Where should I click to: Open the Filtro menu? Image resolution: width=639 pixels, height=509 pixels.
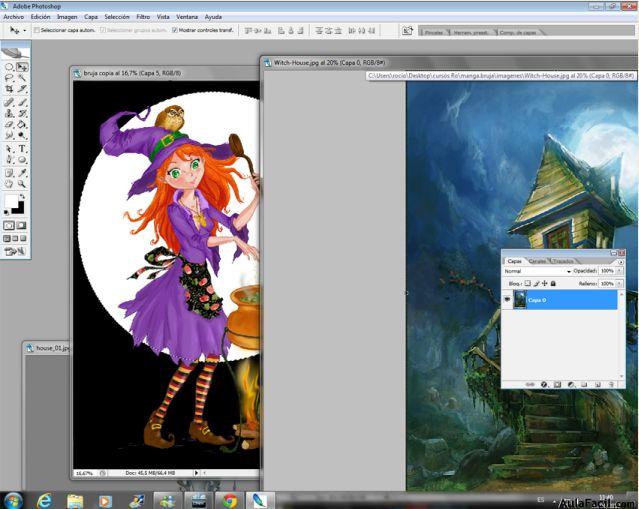(x=143, y=17)
